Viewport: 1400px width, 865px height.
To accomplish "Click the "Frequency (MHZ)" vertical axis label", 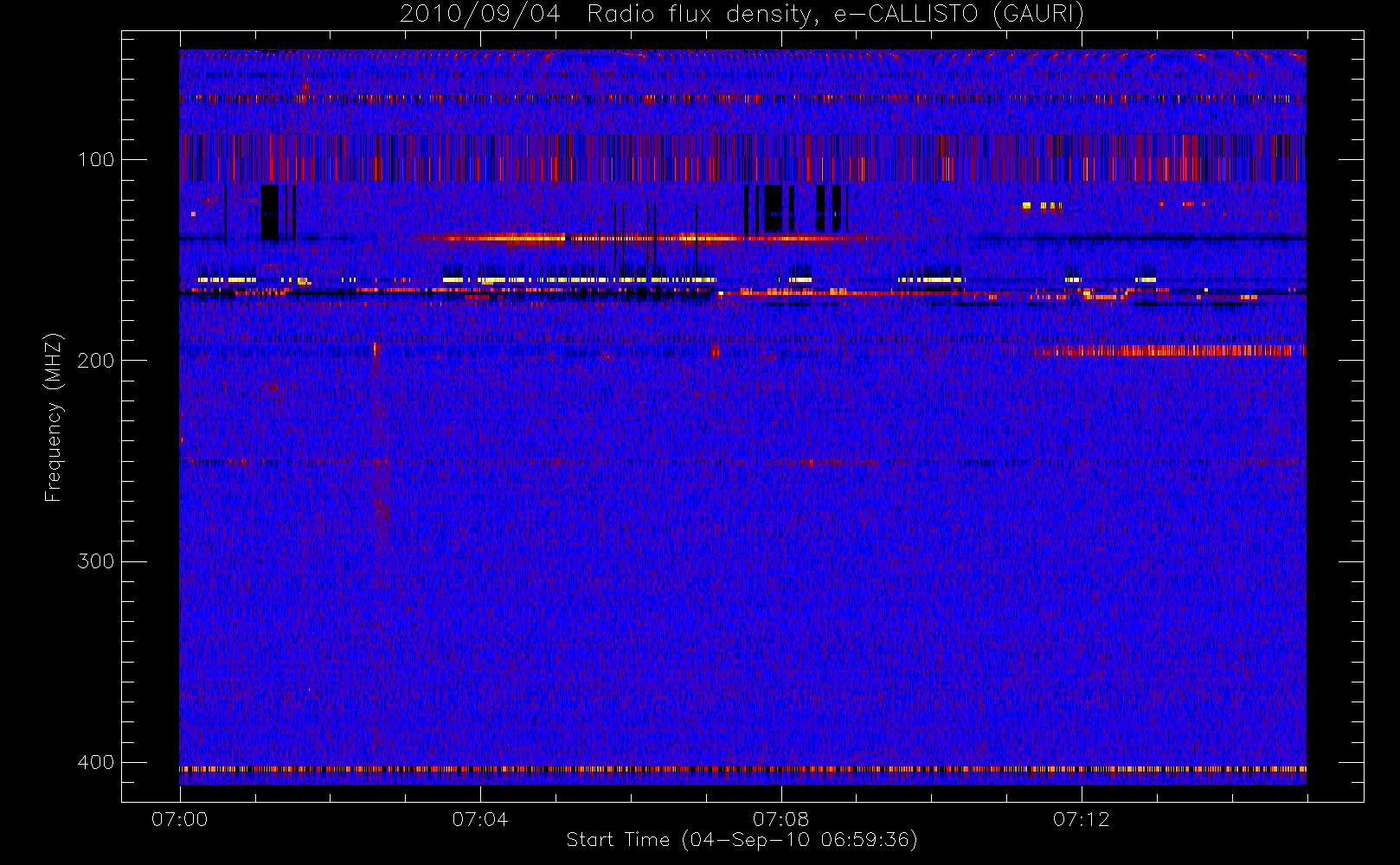I will pyautogui.click(x=54, y=417).
